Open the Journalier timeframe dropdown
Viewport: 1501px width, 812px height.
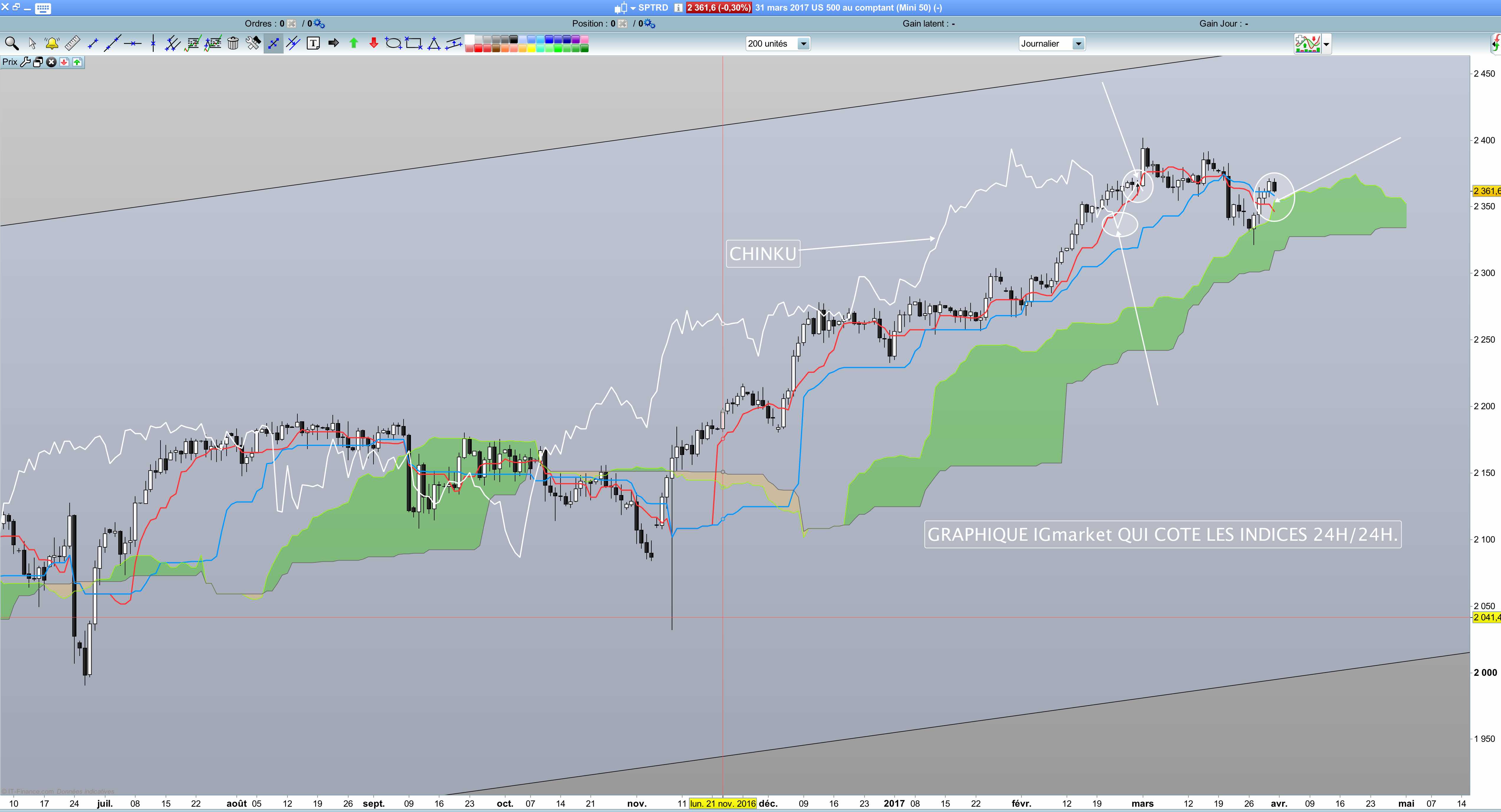[1078, 44]
